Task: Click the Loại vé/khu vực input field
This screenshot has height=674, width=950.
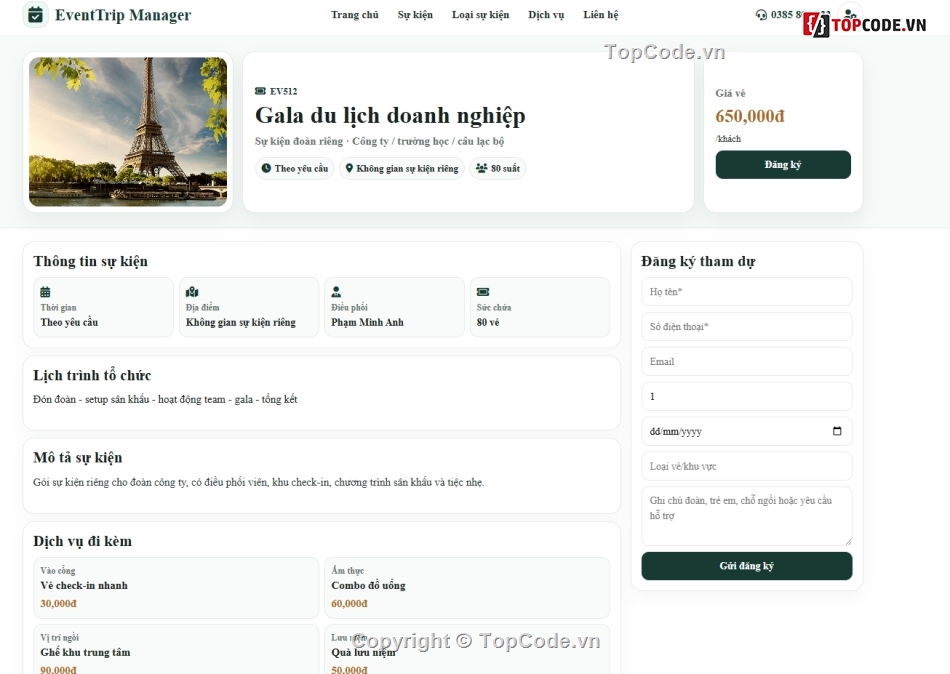Action: [746, 466]
